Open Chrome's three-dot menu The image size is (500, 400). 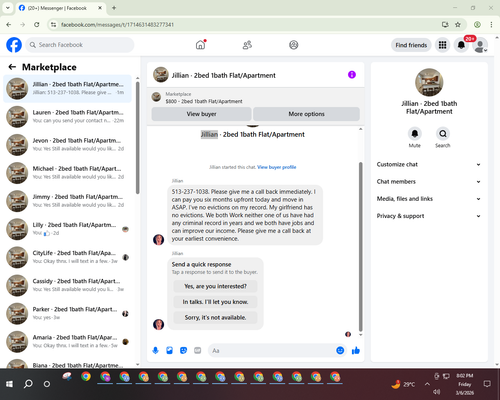coord(491,24)
